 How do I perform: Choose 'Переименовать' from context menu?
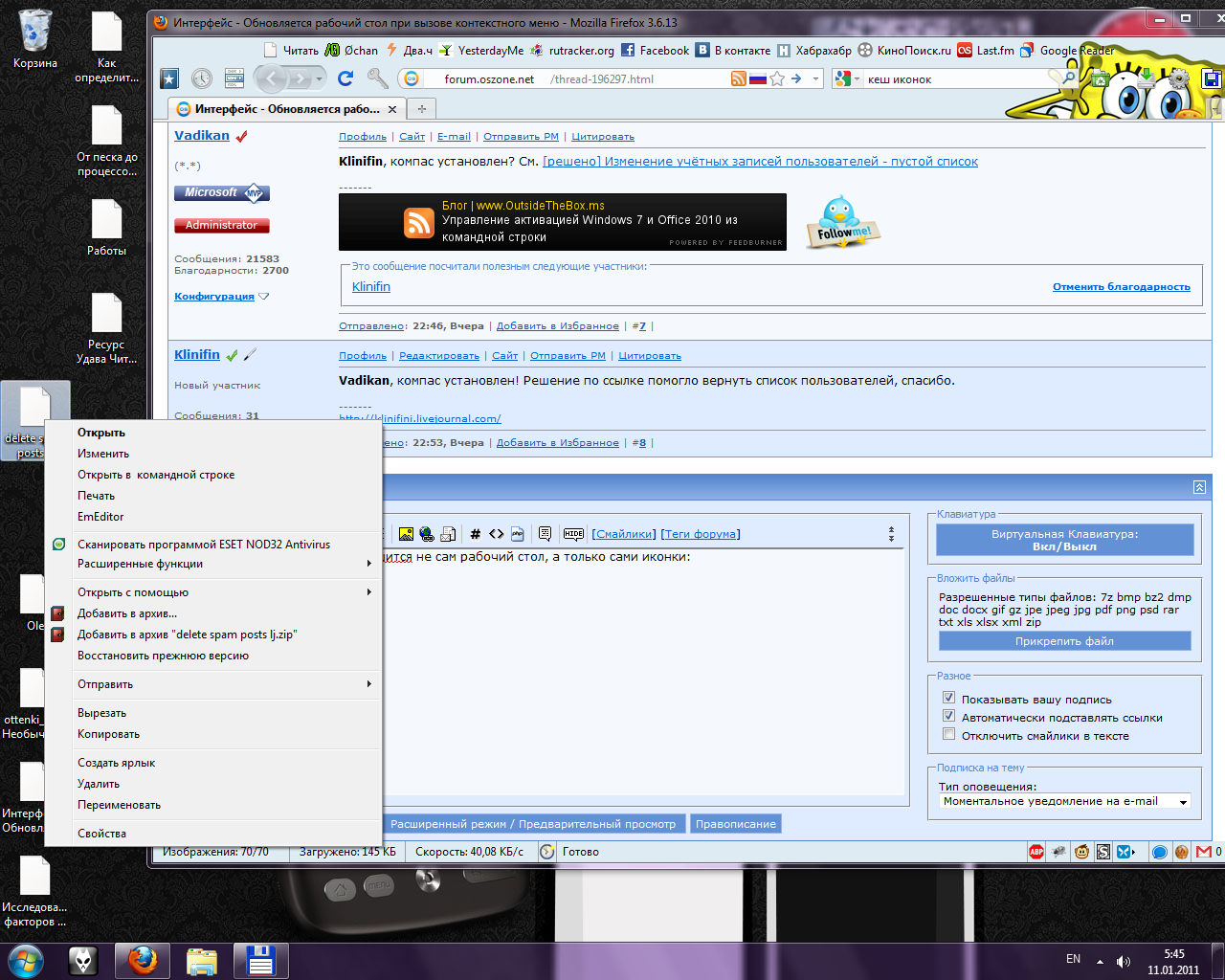119,805
